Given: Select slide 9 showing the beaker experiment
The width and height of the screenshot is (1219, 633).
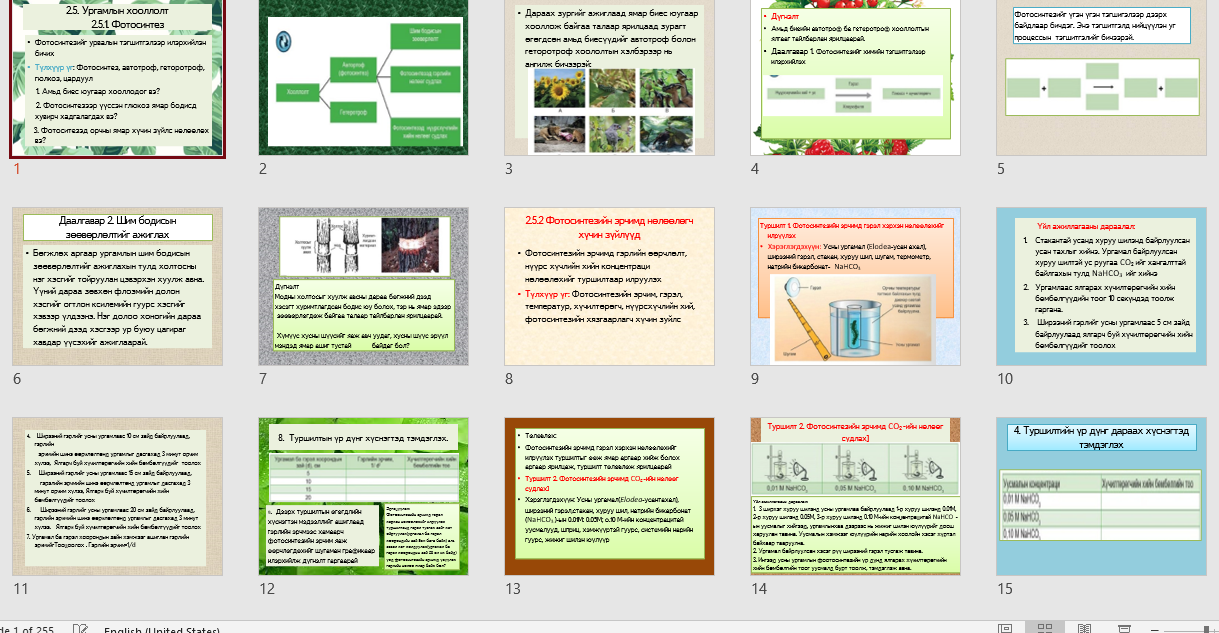Looking at the screenshot, I should [x=855, y=287].
